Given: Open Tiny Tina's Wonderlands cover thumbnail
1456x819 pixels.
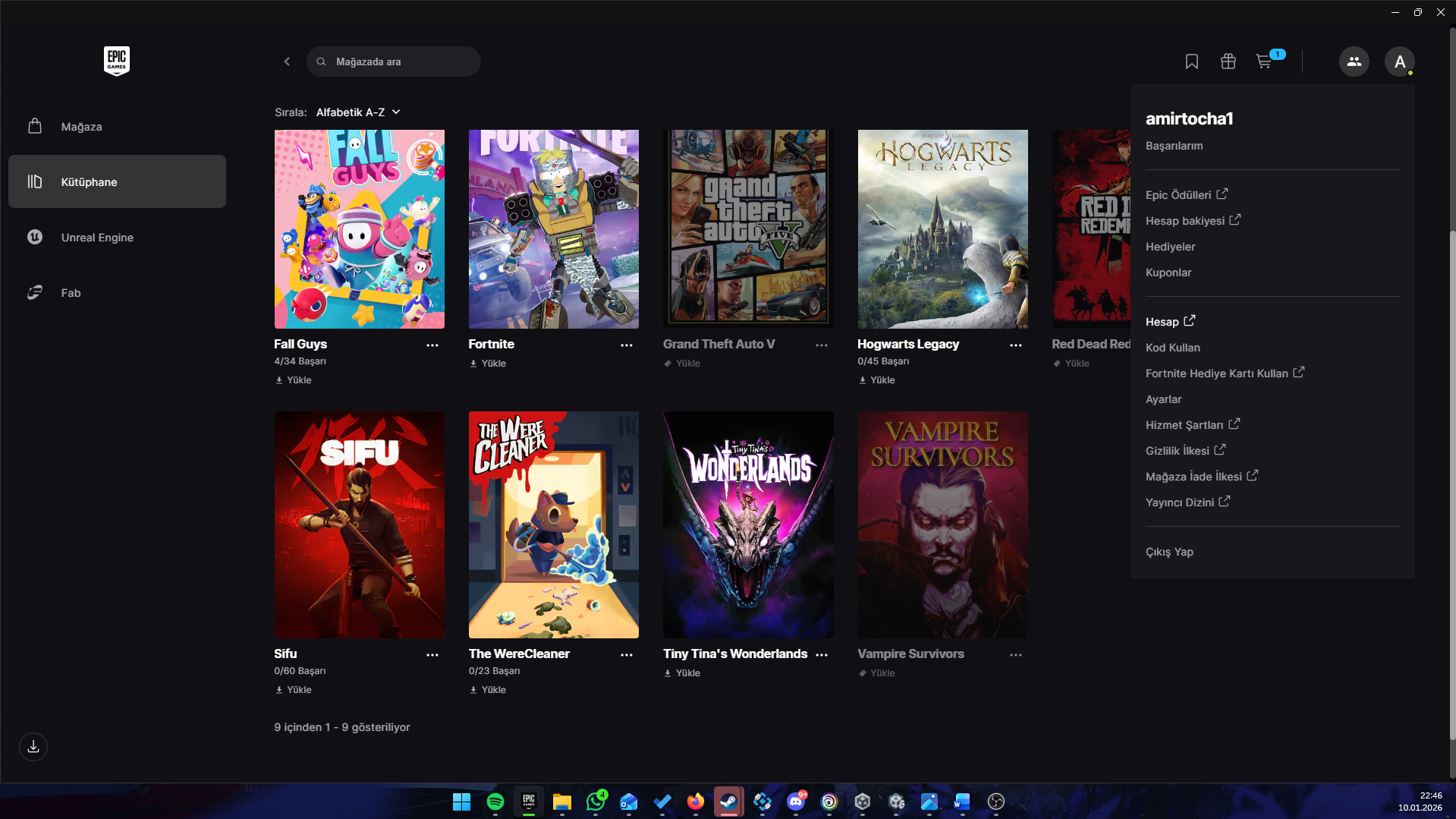Looking at the screenshot, I should point(748,525).
